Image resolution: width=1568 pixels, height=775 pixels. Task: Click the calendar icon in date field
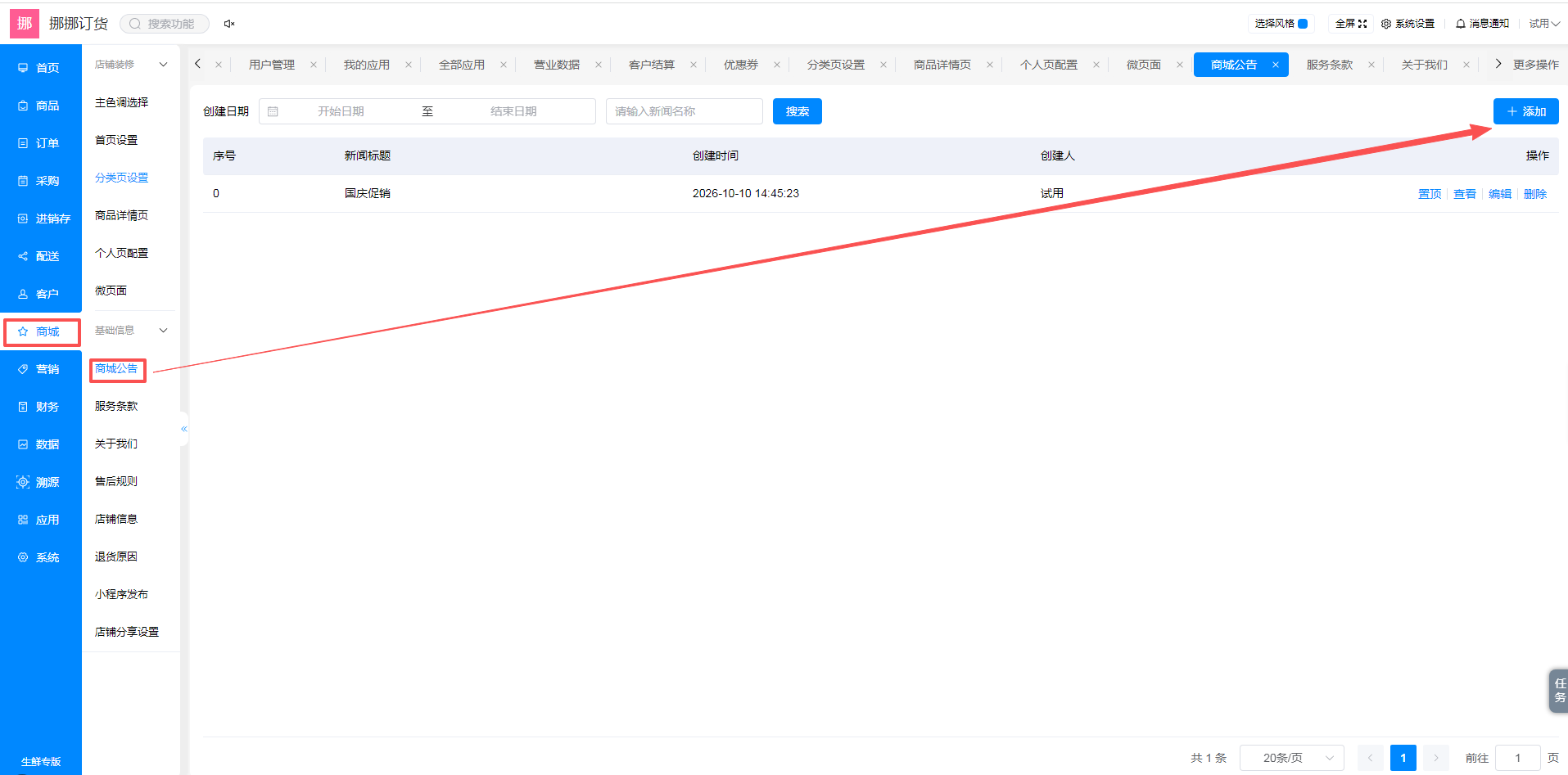[x=273, y=111]
